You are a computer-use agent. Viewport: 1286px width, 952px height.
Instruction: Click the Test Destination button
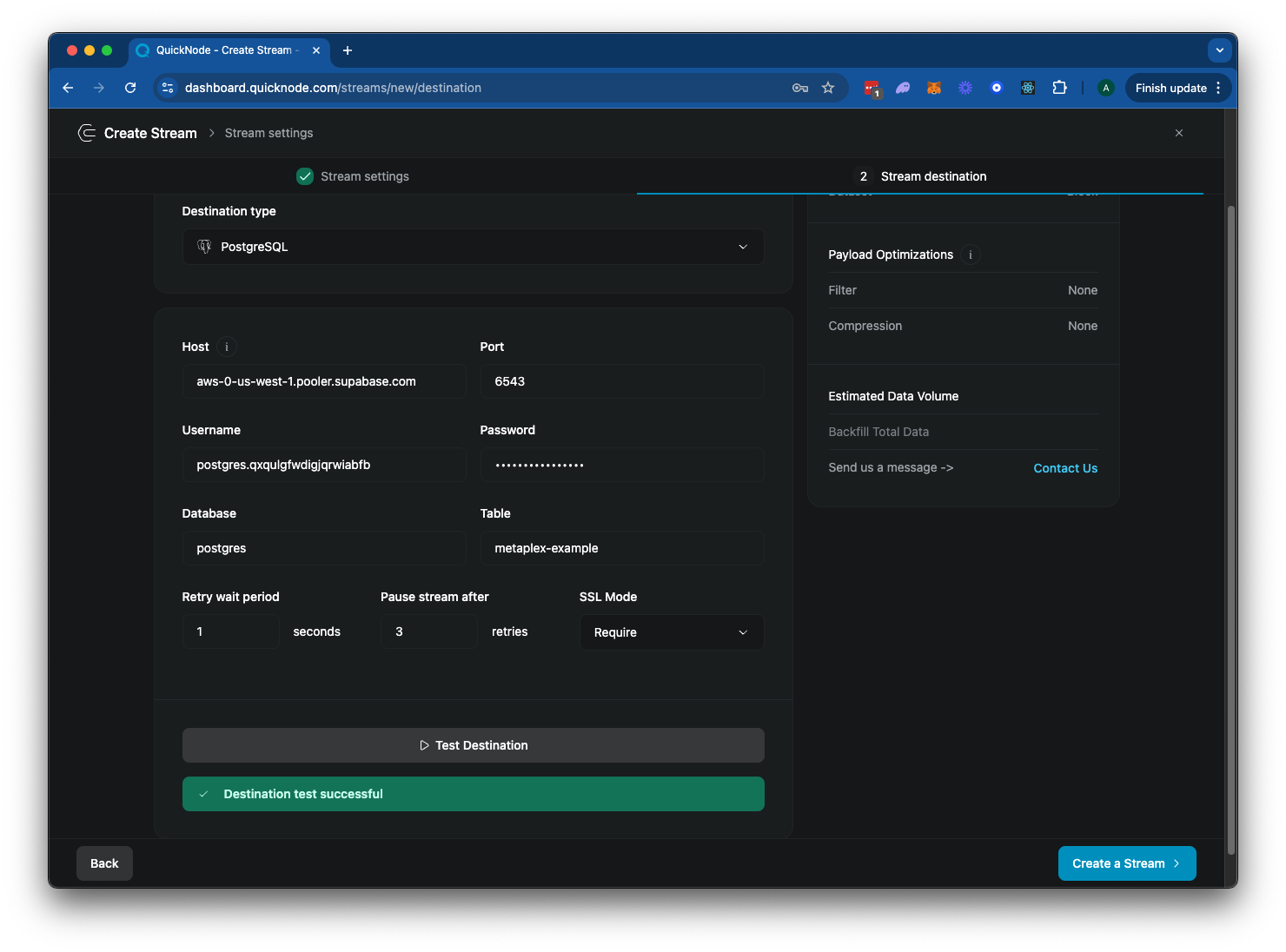click(474, 745)
